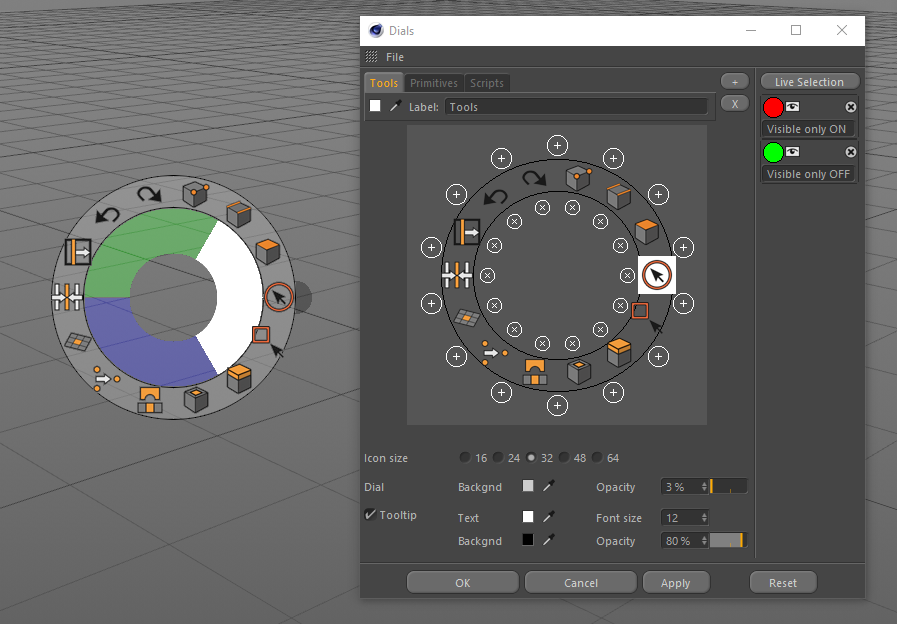Toggle the eye icon beside the green swatch

coord(793,152)
